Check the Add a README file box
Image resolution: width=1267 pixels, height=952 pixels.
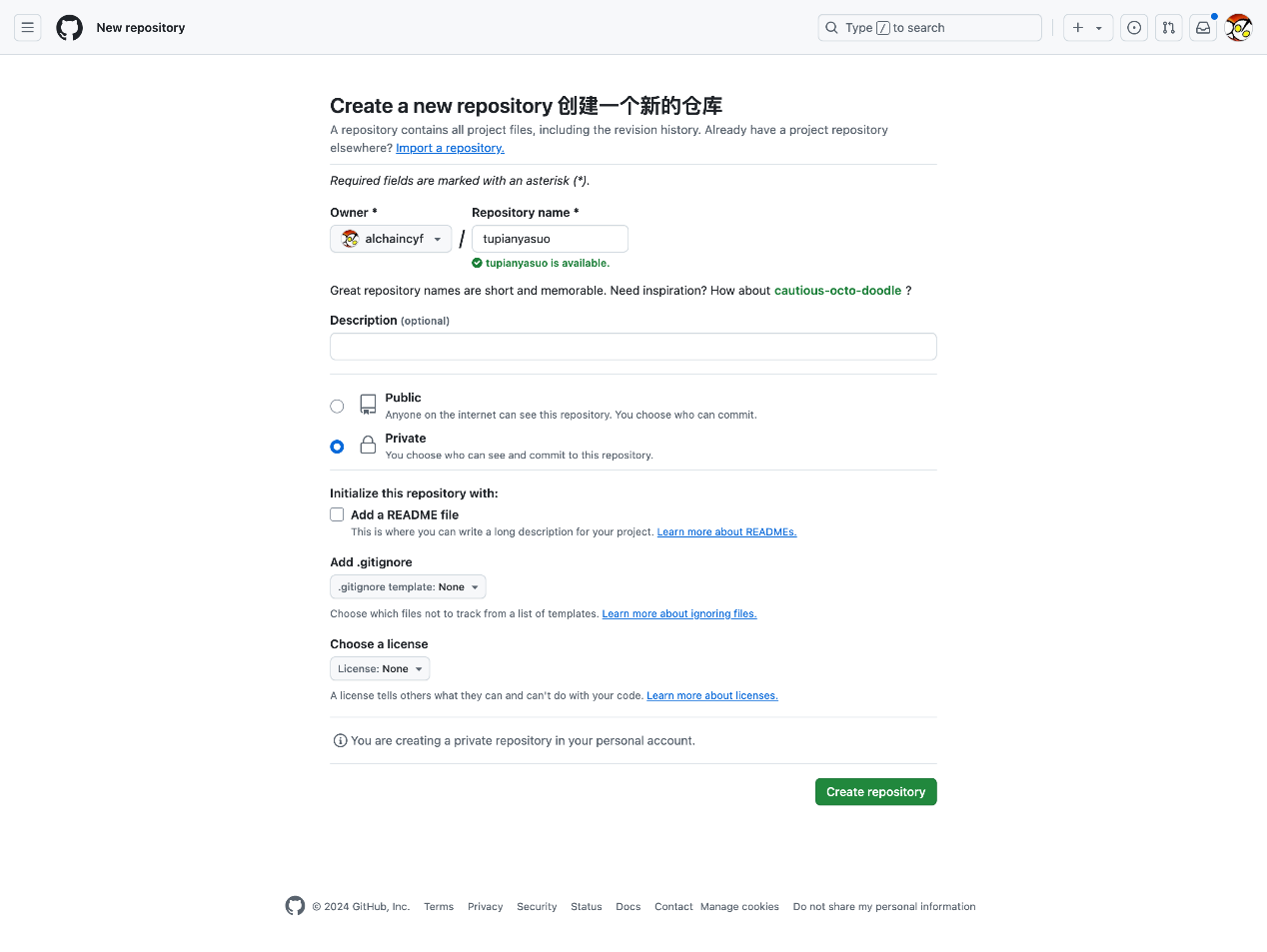coord(337,514)
